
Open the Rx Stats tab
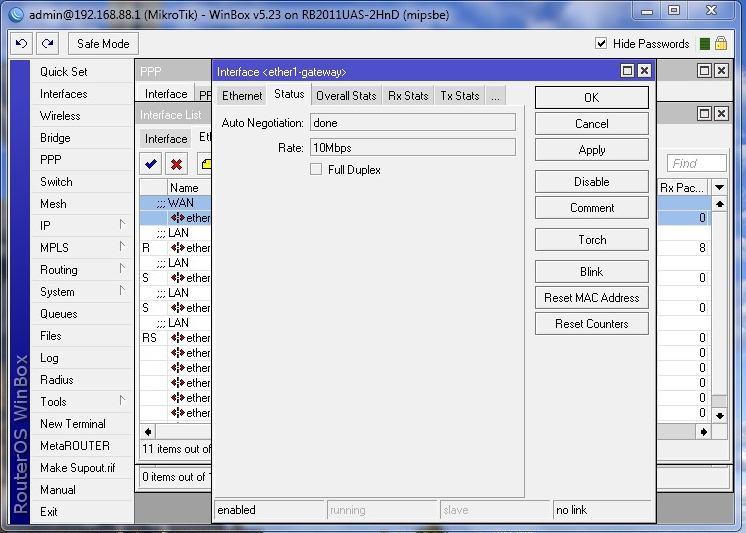[408, 96]
